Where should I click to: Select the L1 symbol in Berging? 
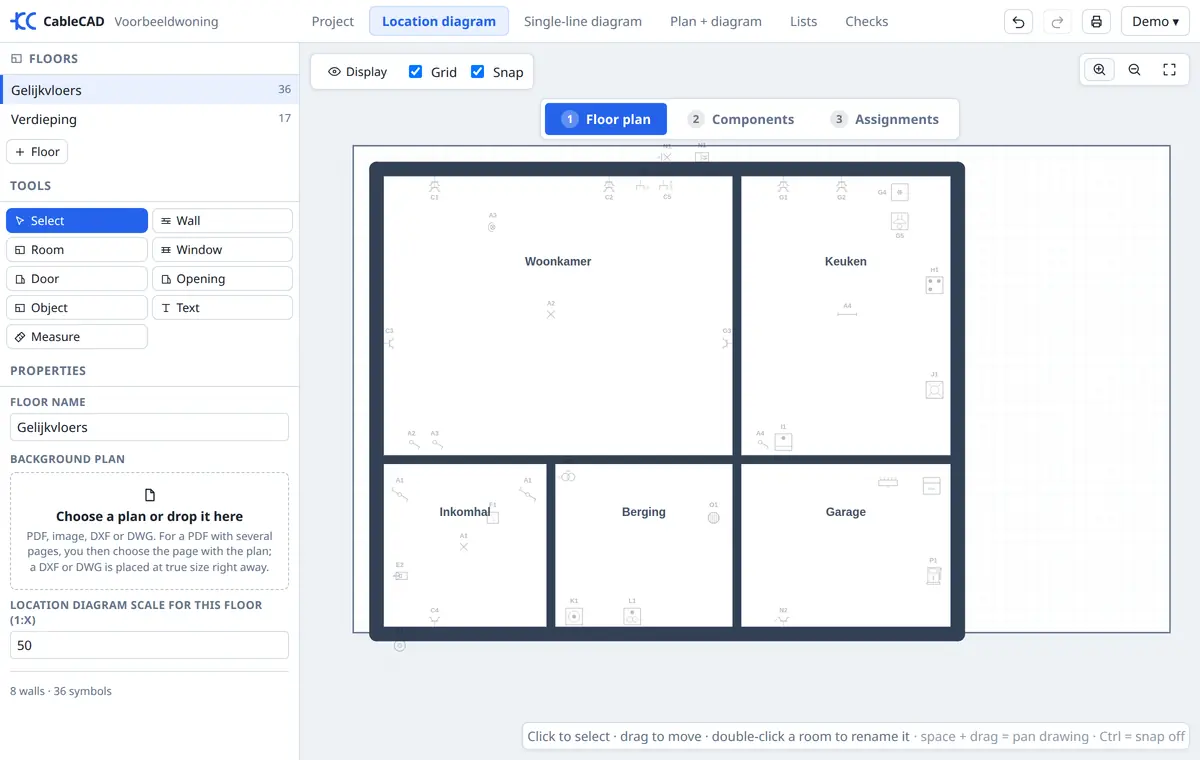tap(632, 616)
